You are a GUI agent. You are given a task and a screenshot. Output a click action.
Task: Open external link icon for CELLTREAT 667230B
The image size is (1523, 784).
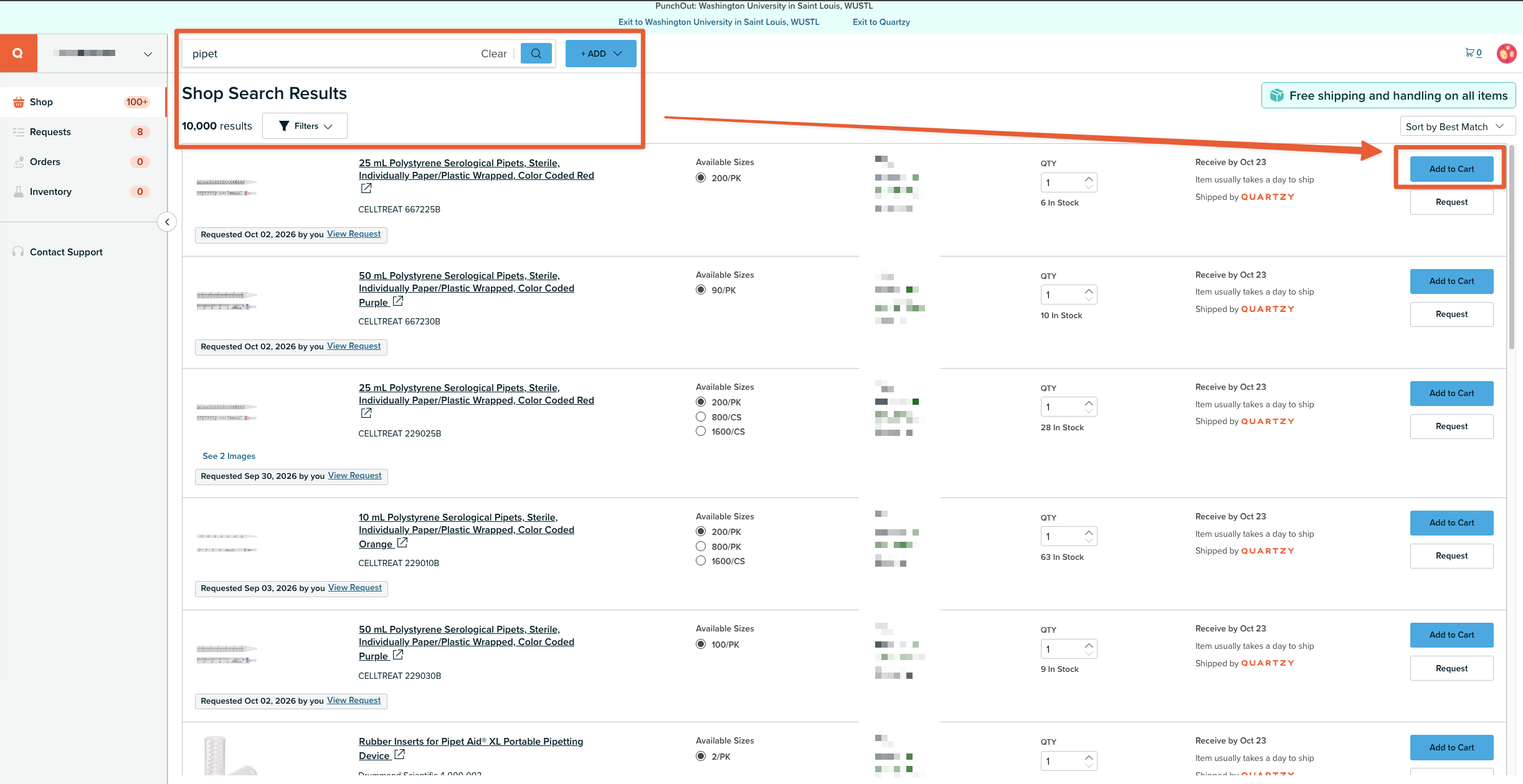(x=398, y=301)
